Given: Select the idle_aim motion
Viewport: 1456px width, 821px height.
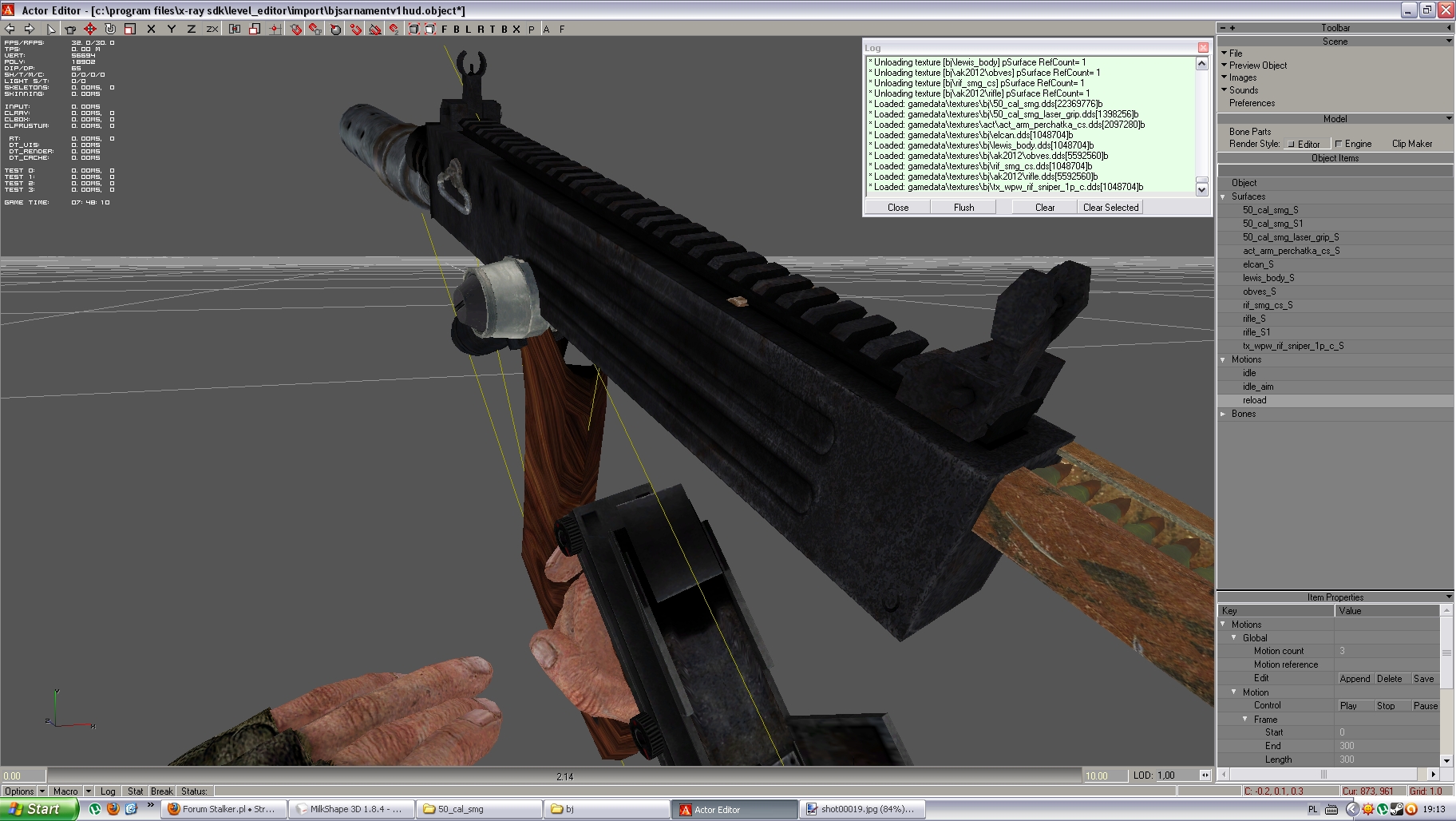Looking at the screenshot, I should click(1258, 387).
